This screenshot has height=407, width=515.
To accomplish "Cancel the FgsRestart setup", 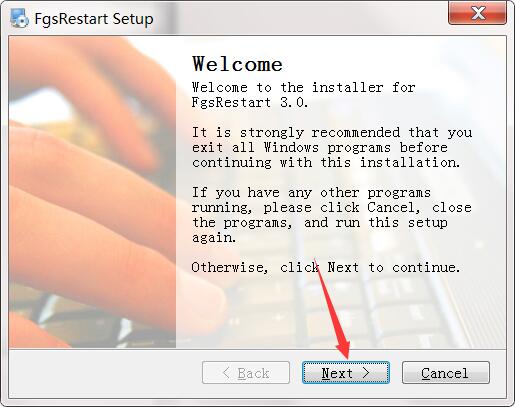I will pyautogui.click(x=446, y=373).
